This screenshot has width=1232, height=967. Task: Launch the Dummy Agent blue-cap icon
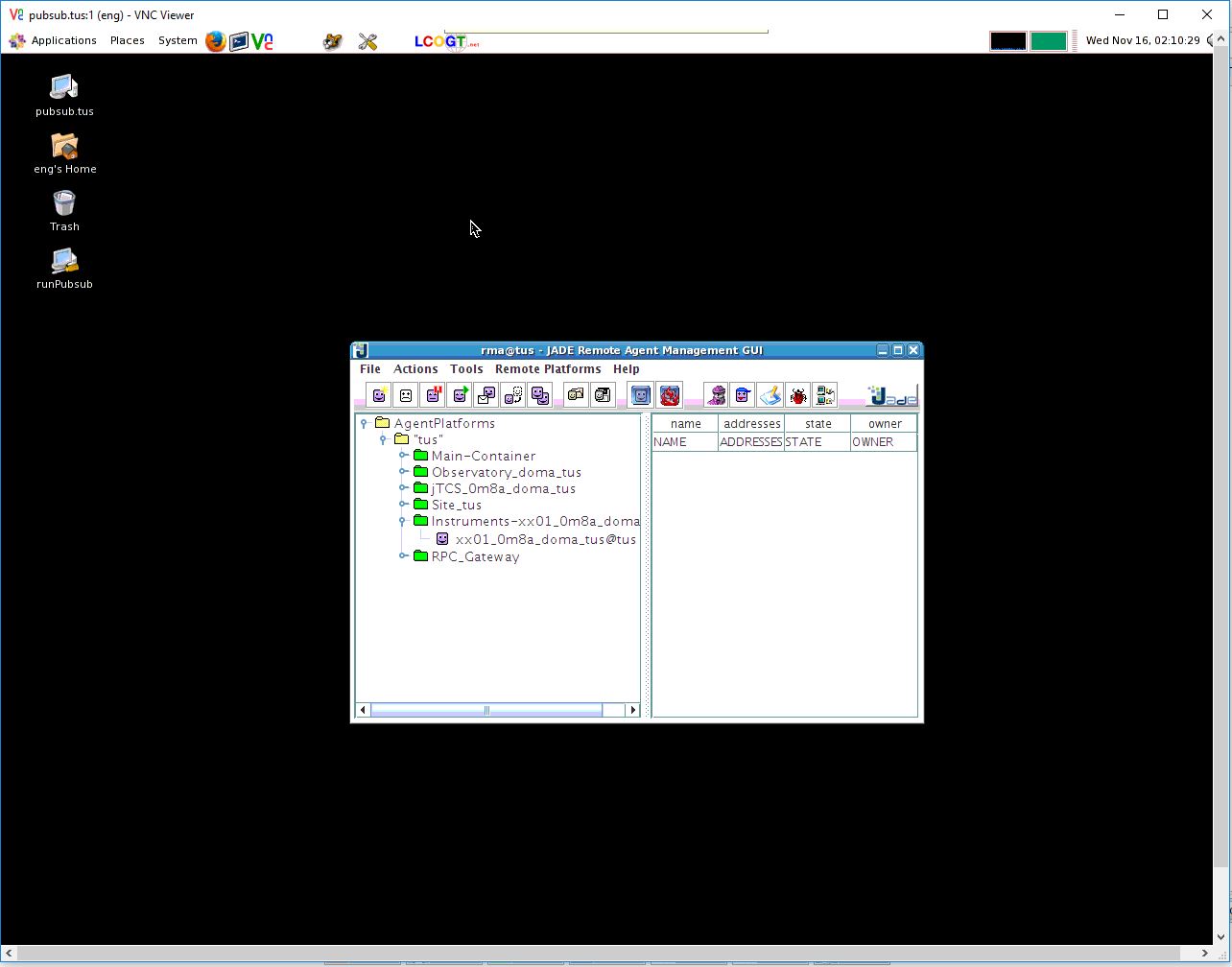click(743, 395)
